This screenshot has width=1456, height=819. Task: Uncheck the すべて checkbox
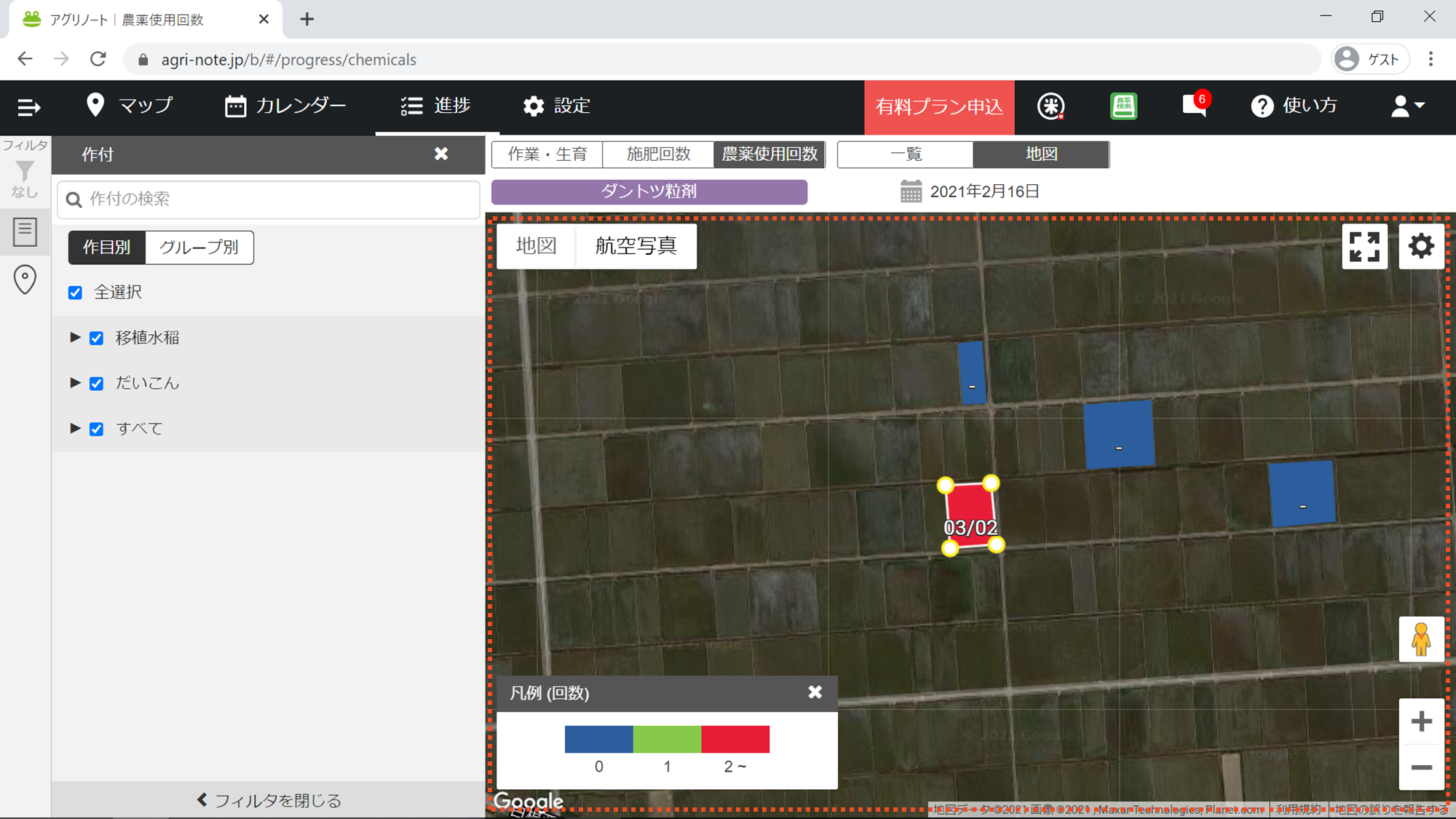(x=96, y=430)
